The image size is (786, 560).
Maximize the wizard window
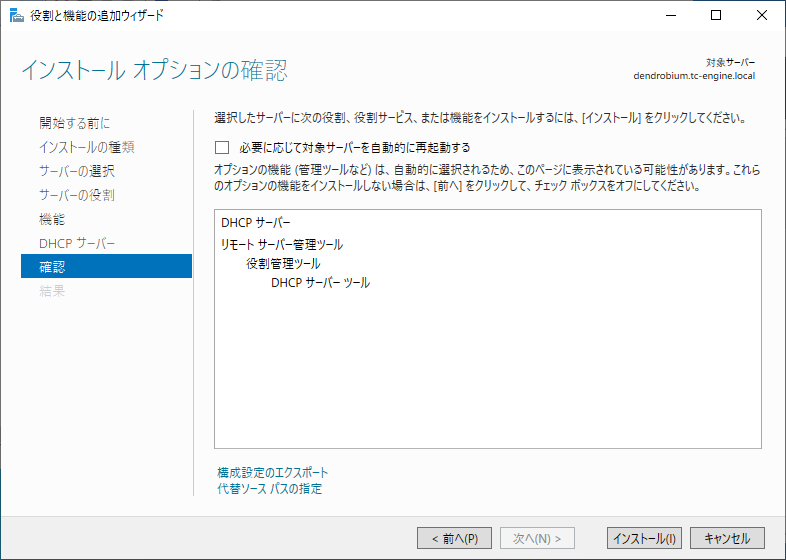(716, 16)
